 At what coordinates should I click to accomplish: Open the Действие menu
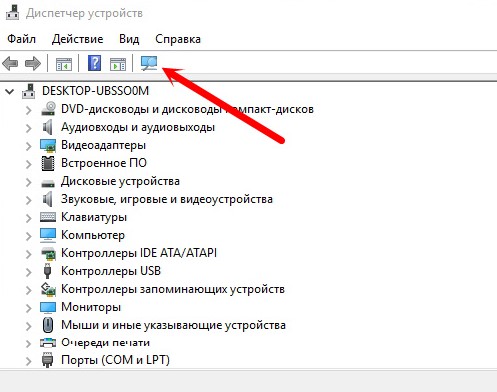[x=78, y=39]
